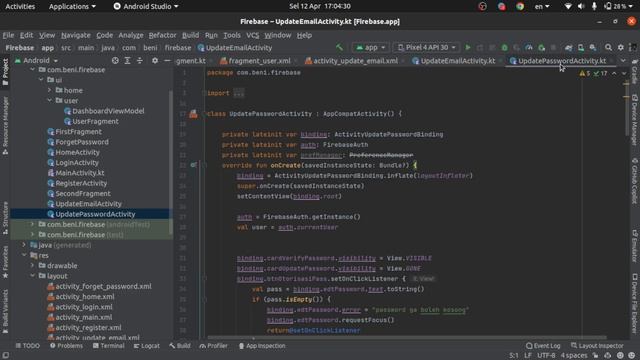Click the Make Project hammer icon

pos(339,47)
